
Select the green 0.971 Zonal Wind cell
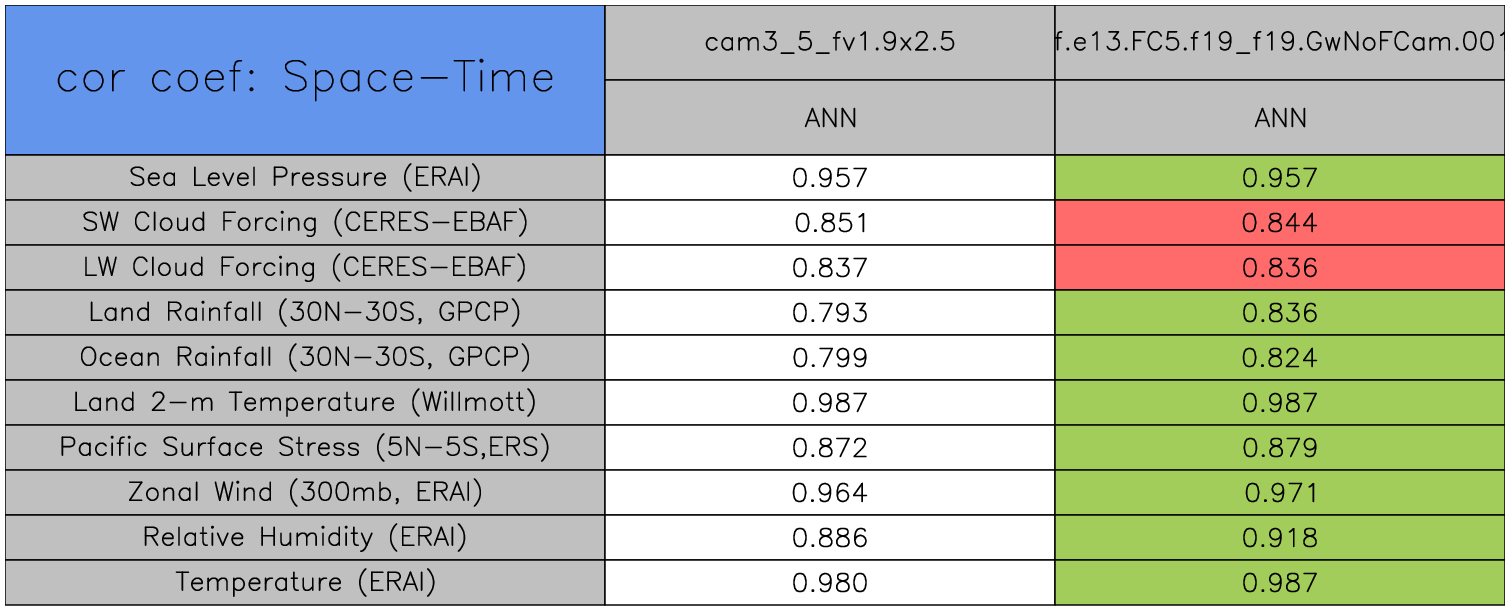[x=1280, y=492]
